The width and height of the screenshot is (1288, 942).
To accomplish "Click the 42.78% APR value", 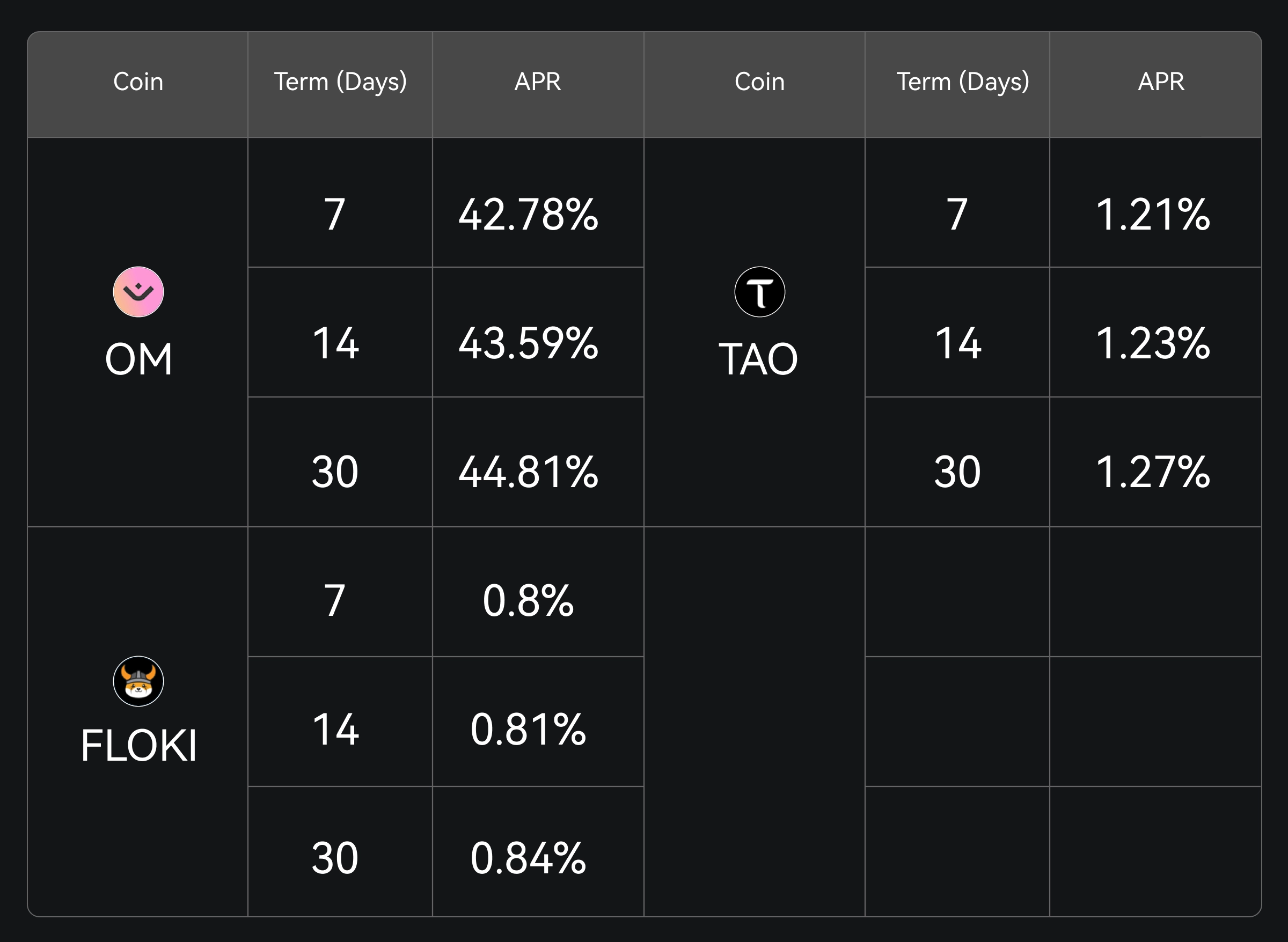I will tap(528, 215).
